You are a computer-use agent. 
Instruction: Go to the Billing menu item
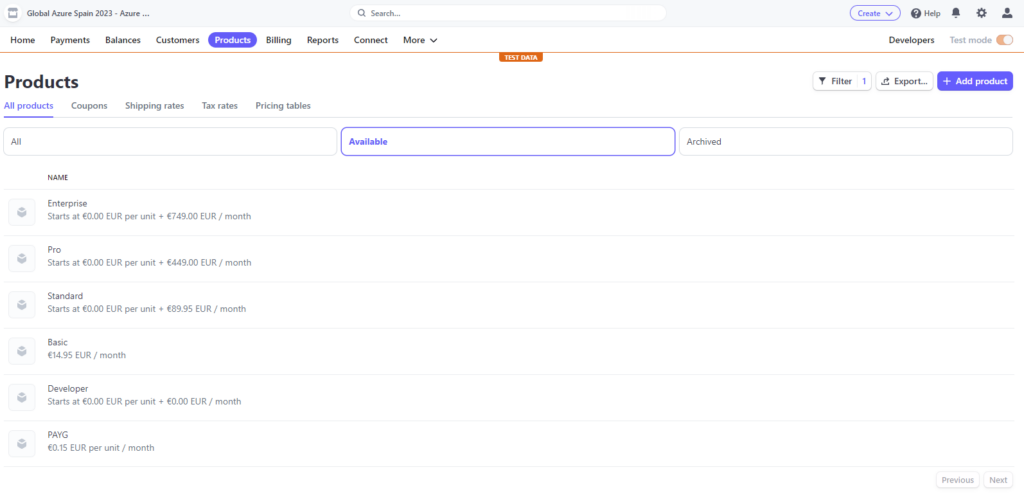[x=279, y=40]
